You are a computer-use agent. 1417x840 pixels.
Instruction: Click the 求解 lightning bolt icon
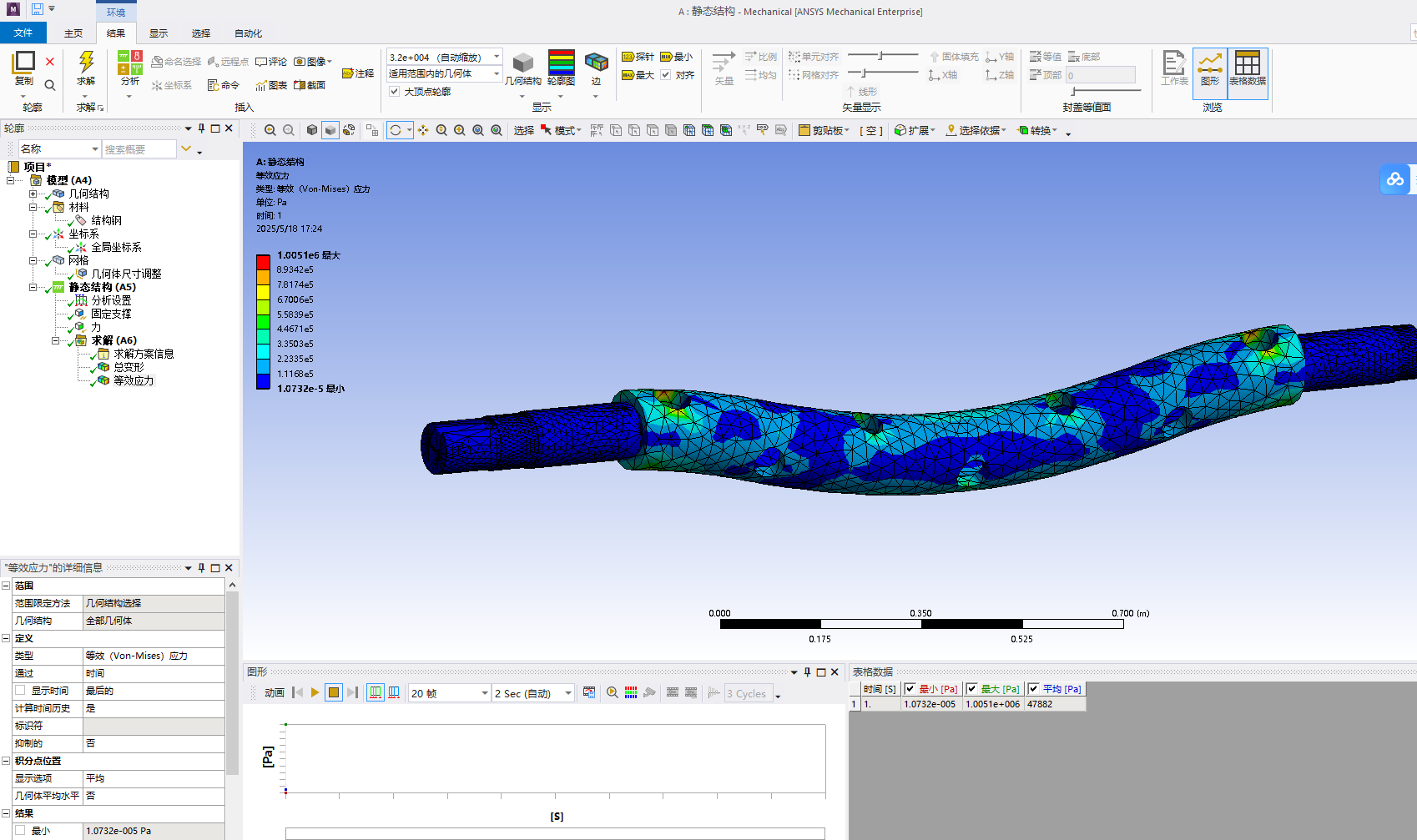[86, 62]
